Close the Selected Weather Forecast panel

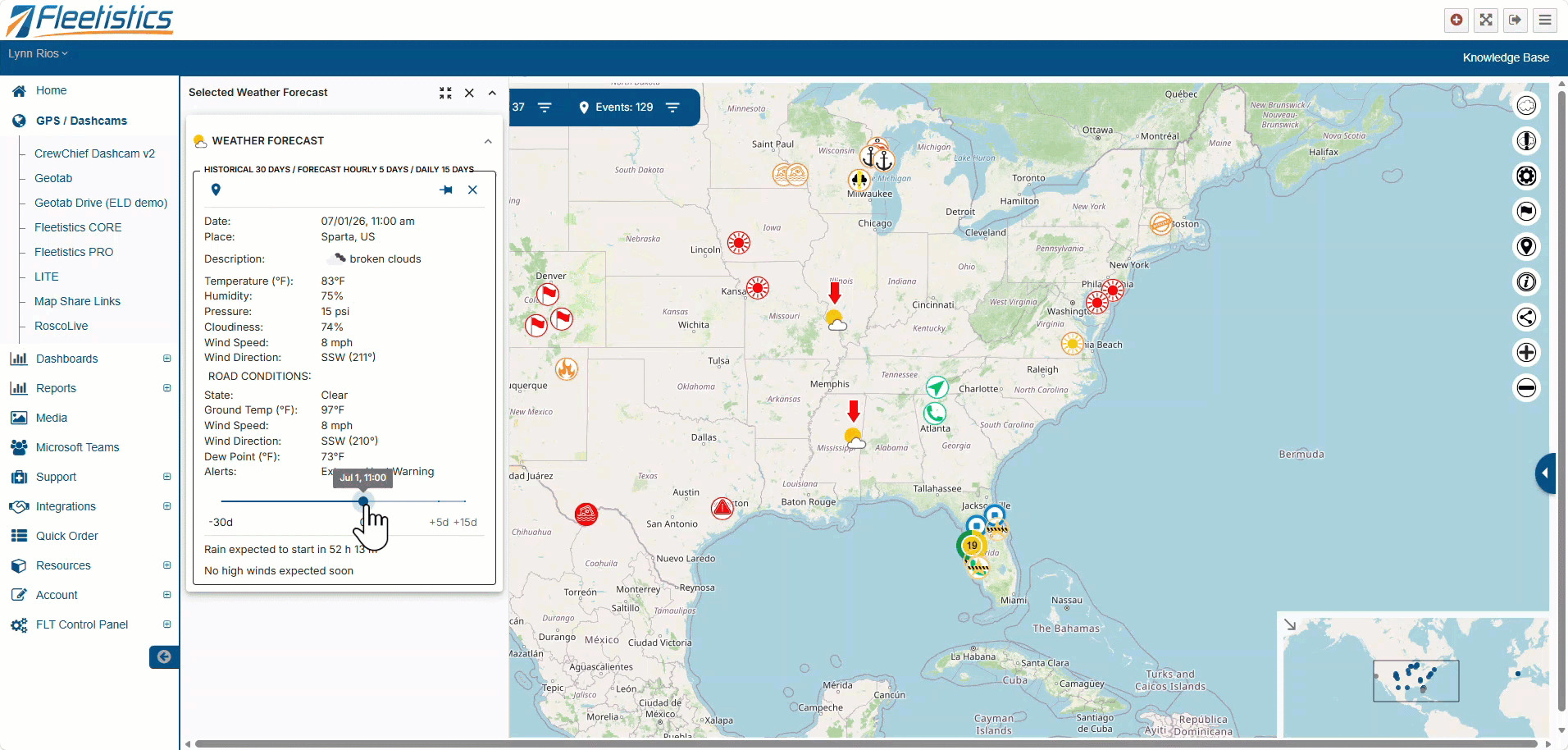coord(469,93)
